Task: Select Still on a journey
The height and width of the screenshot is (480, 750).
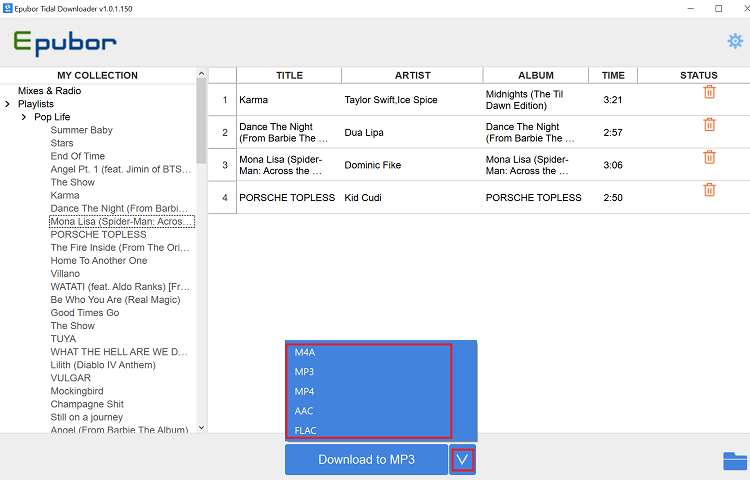Action: pos(87,417)
